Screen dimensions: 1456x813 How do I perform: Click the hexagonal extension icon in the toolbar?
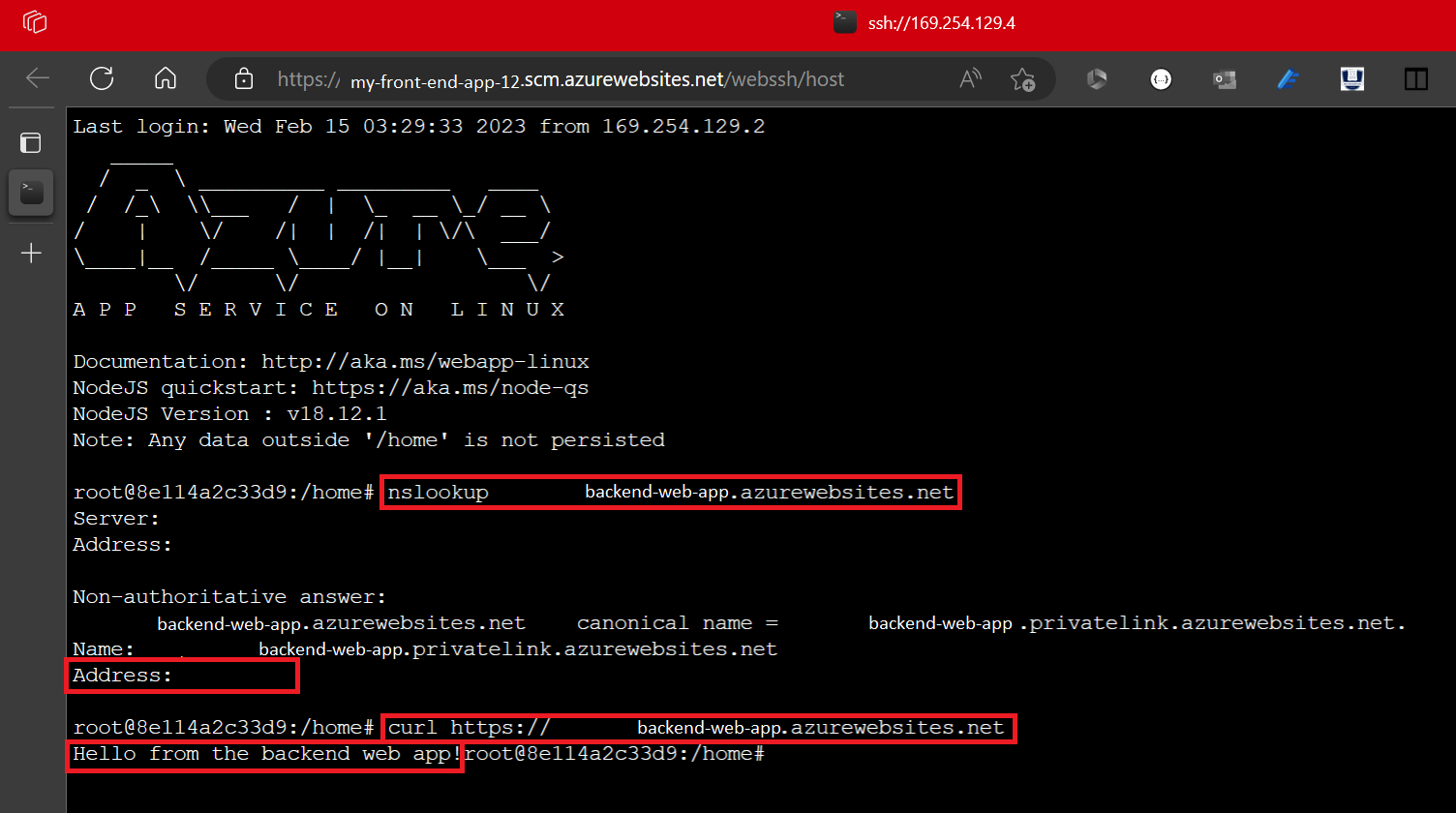(x=1097, y=79)
